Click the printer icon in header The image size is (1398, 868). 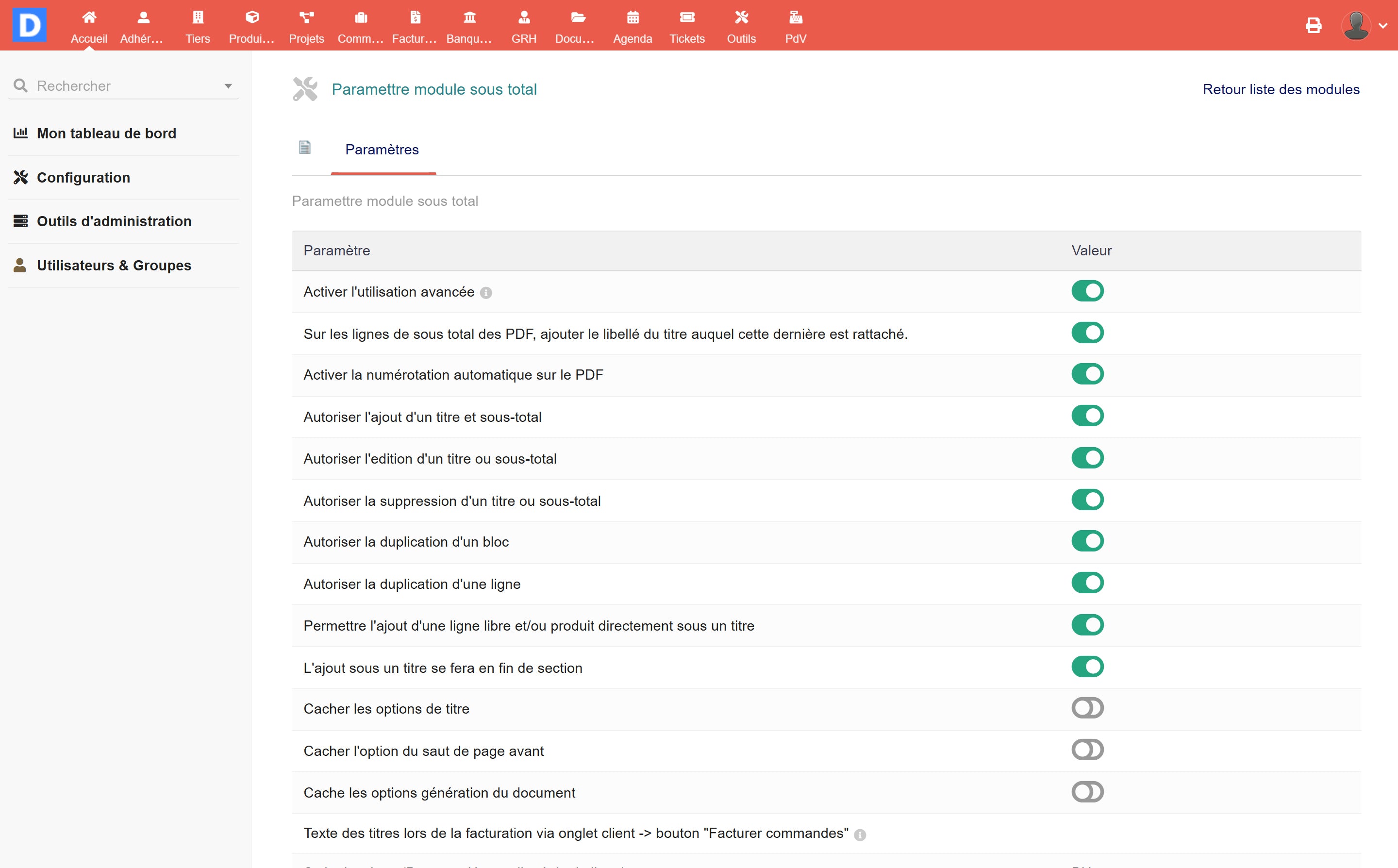coord(1313,25)
